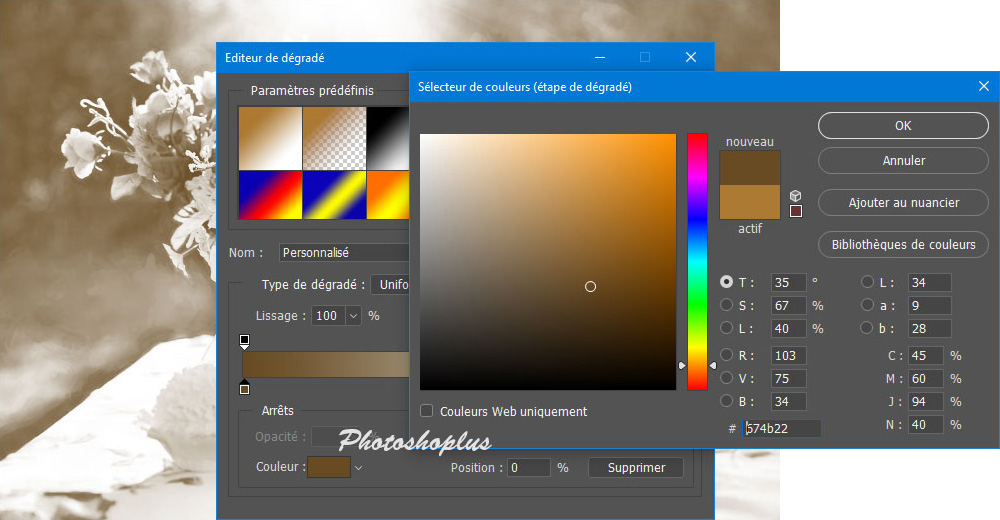Select the left color stop below gradient bar
The image size is (1000, 520).
(244, 387)
